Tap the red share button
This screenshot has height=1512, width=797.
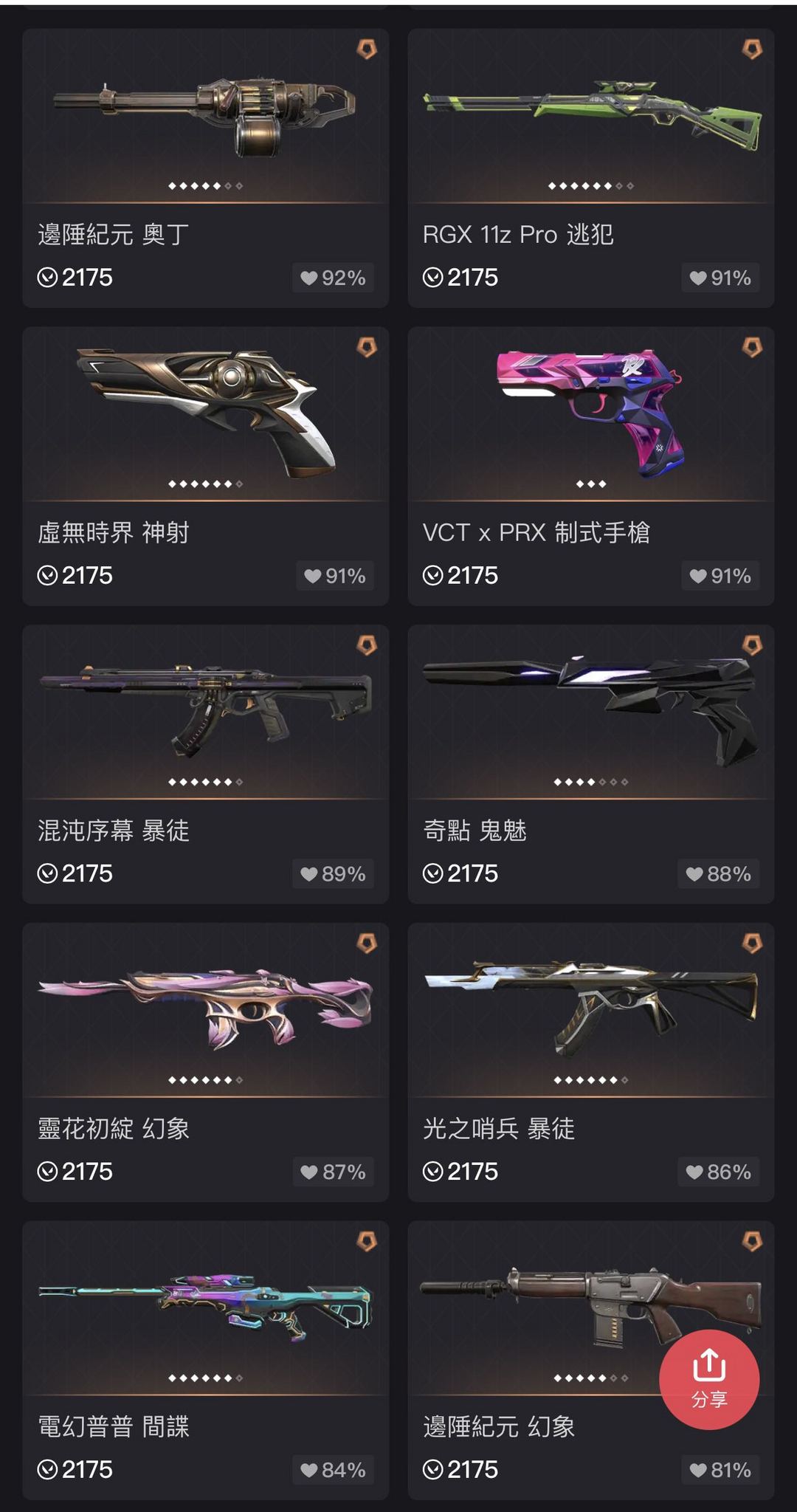point(709,1379)
